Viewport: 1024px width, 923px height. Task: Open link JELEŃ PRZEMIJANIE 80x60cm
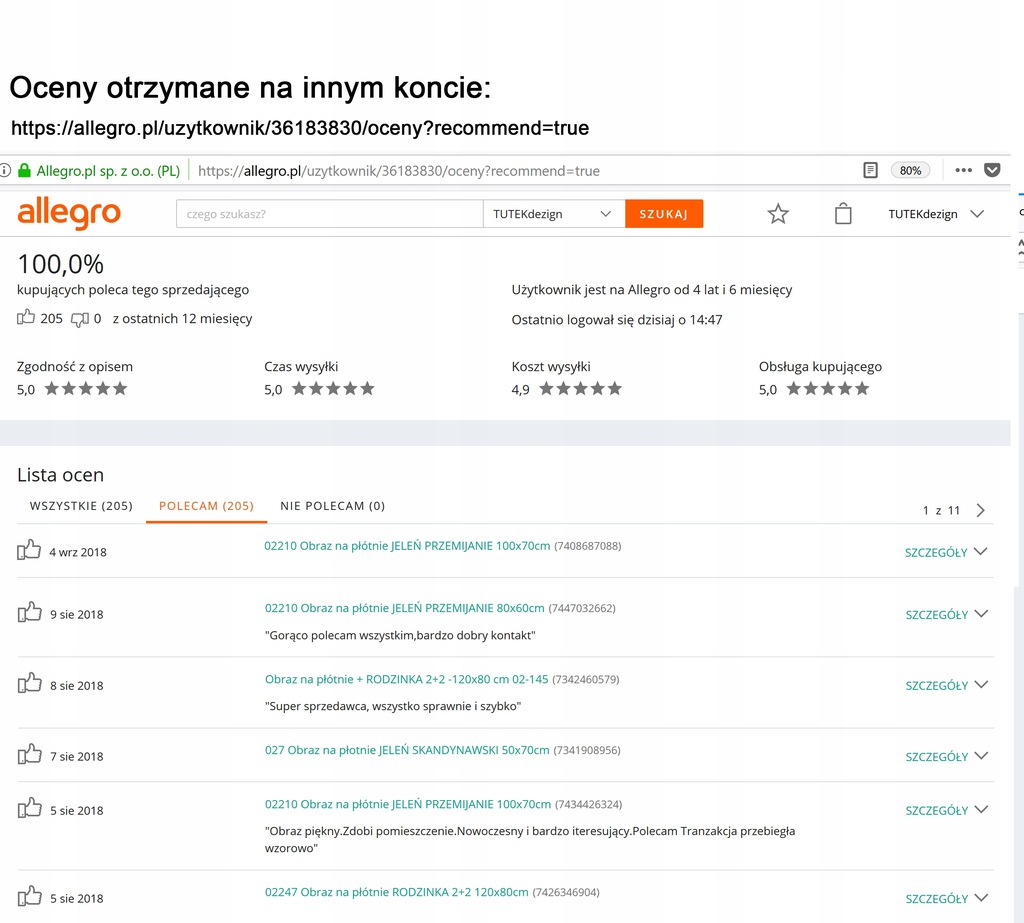(x=404, y=608)
